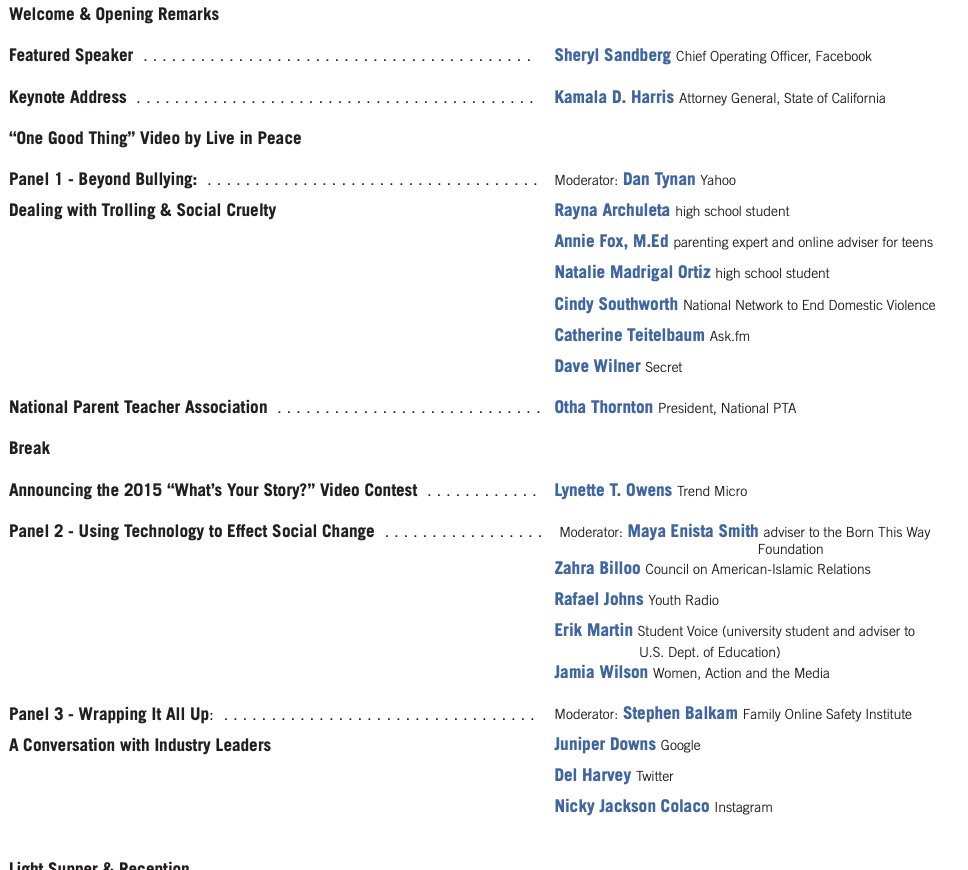This screenshot has height=870, width=968.
Task: Open the Rayna Archuleta link
Action: coord(612,211)
